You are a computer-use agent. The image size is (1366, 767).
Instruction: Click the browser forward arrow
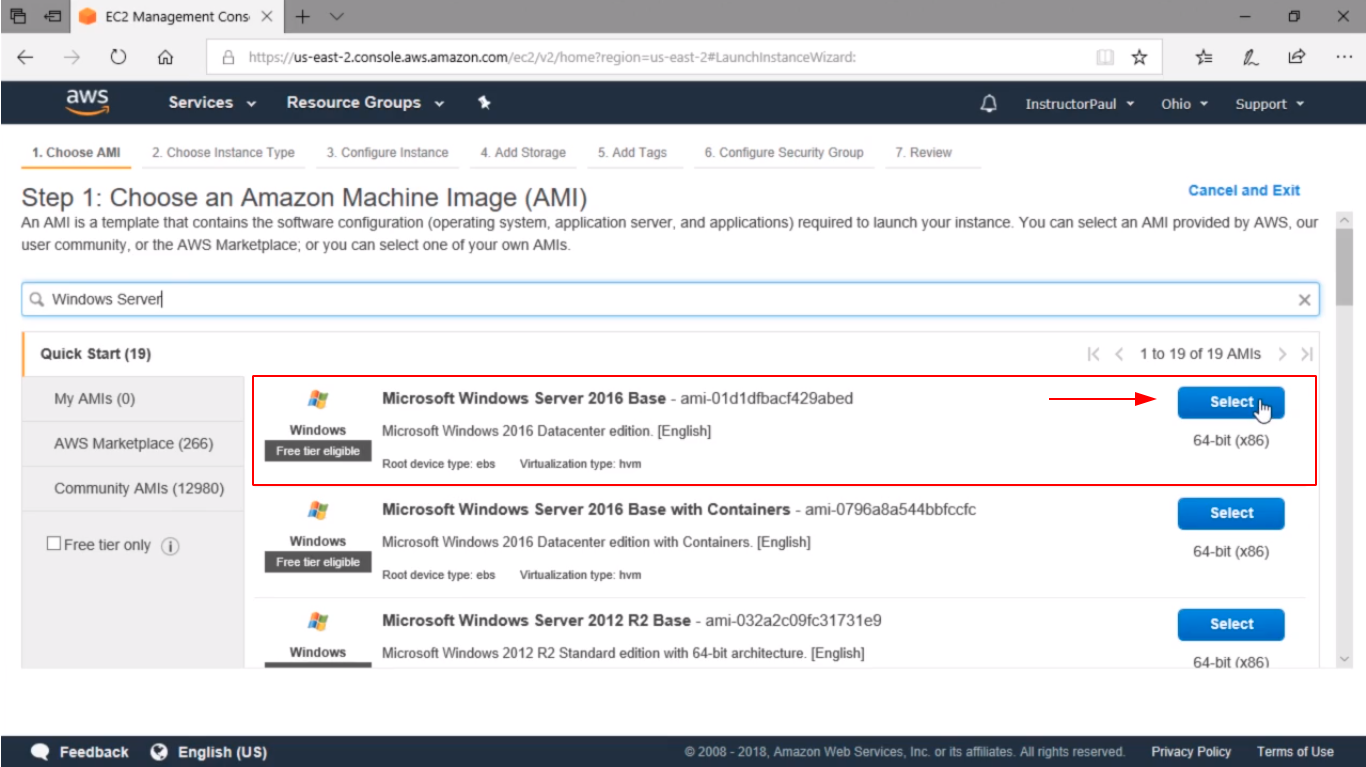tap(71, 57)
